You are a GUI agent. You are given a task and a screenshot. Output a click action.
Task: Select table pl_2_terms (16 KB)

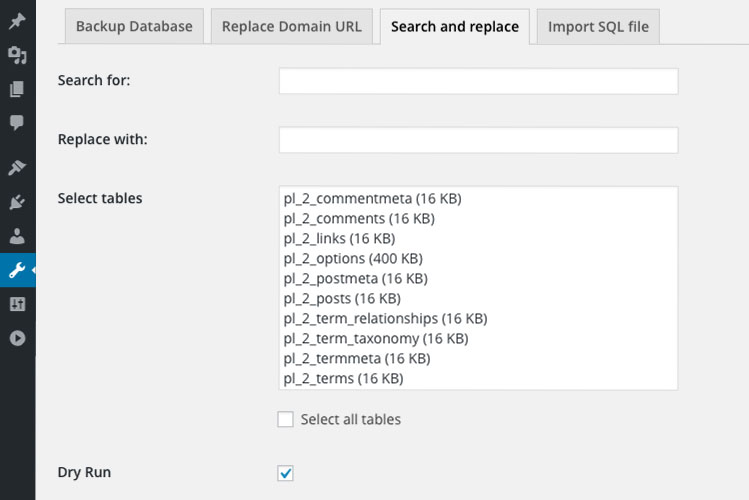pyautogui.click(x=478, y=379)
